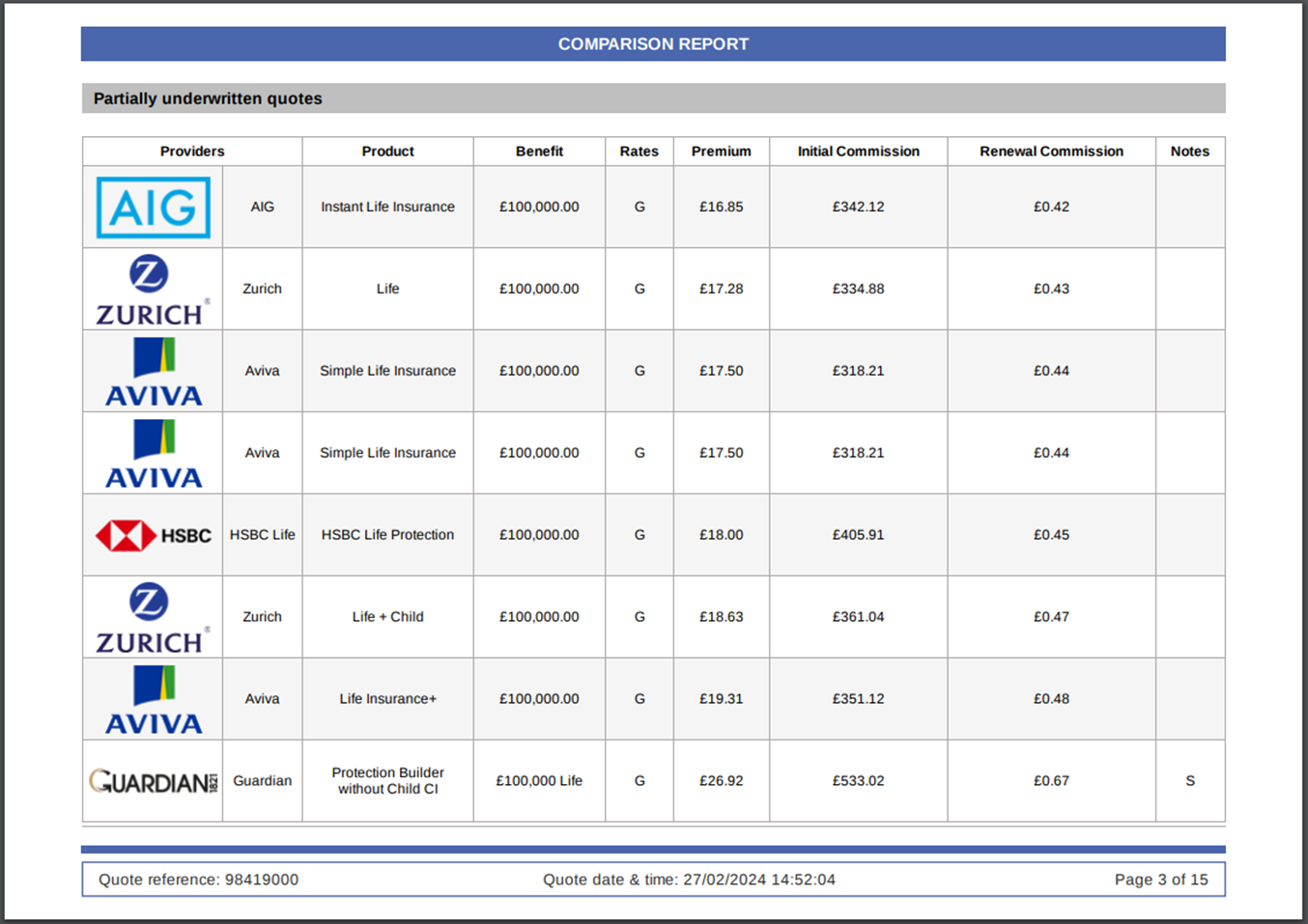Select the £0.43 renewal commission

(1052, 289)
